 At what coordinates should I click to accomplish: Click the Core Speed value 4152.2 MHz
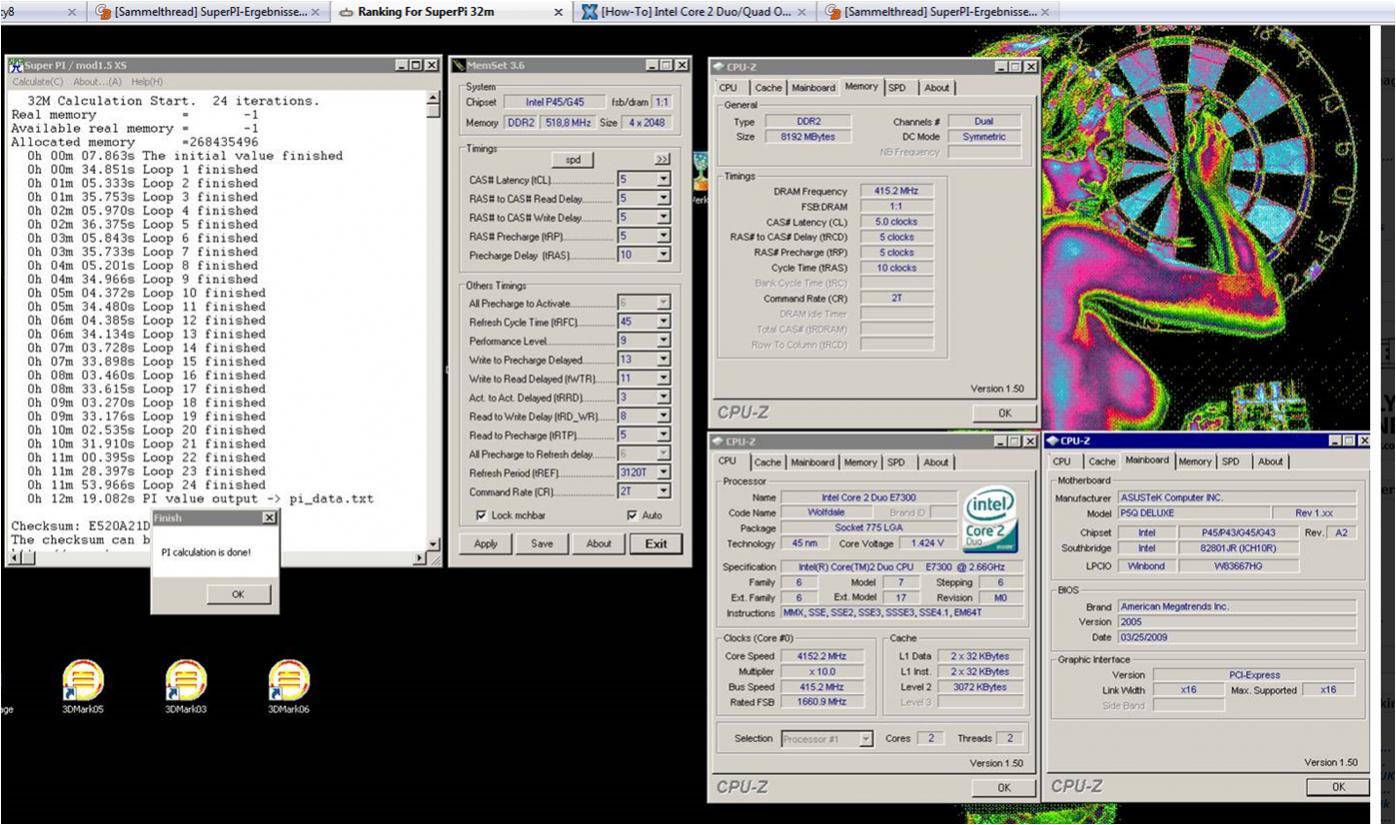click(821, 656)
